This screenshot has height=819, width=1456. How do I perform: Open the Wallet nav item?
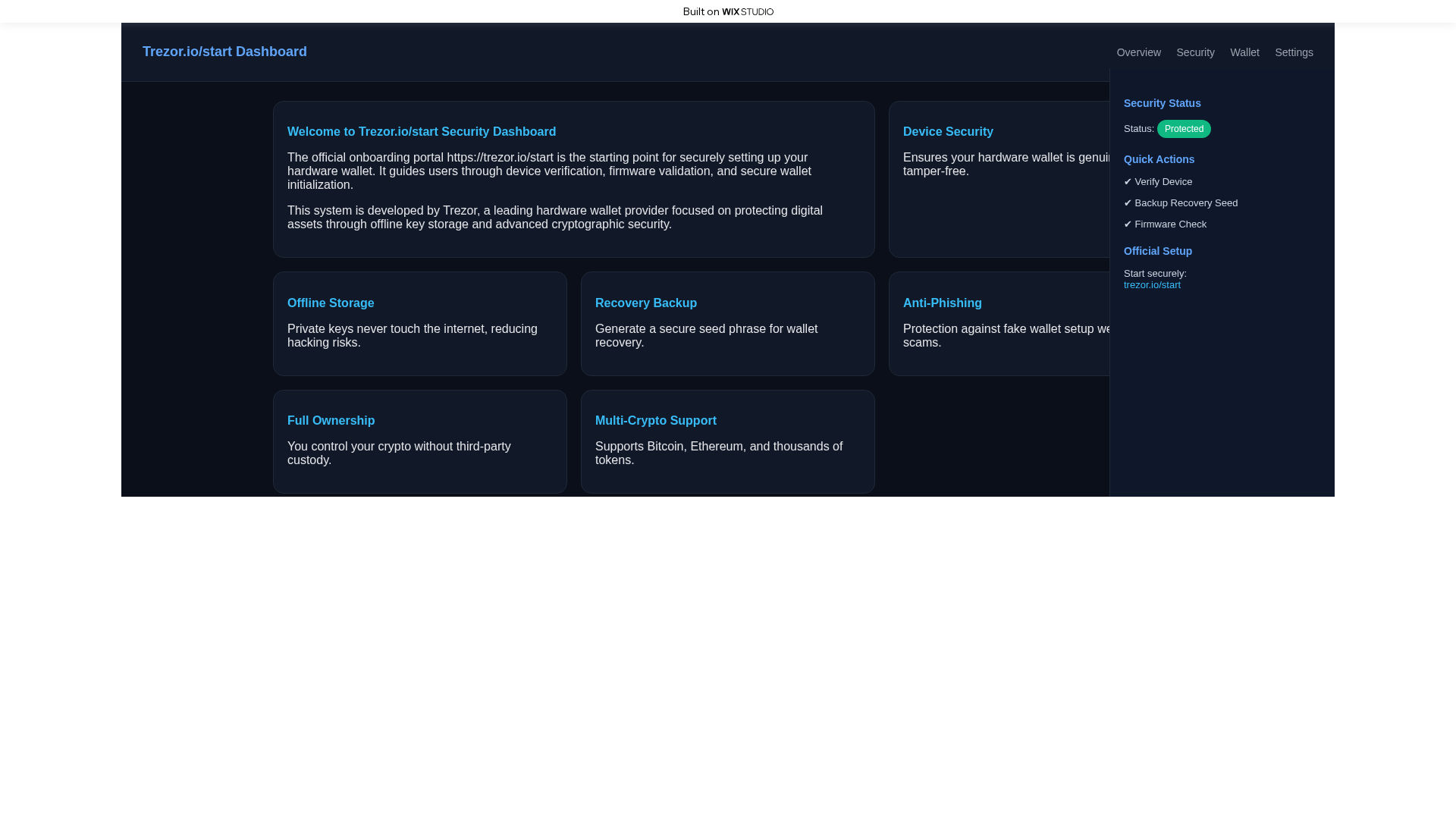tap(1244, 52)
